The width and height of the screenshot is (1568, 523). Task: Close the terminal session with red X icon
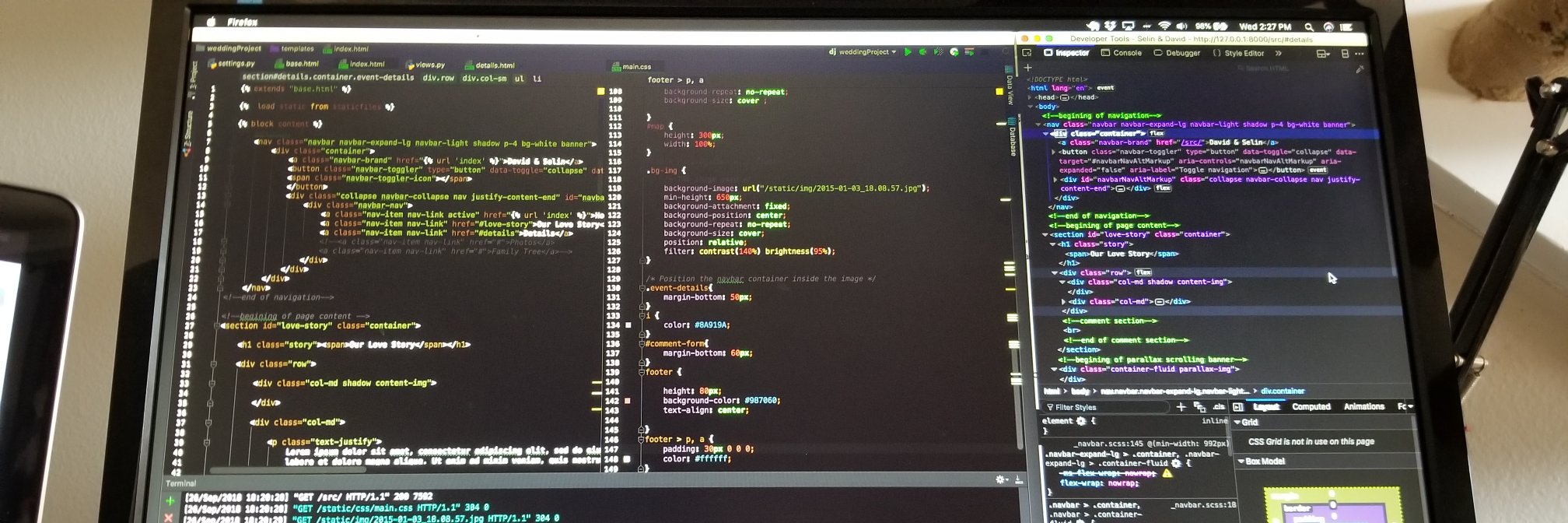(x=169, y=518)
